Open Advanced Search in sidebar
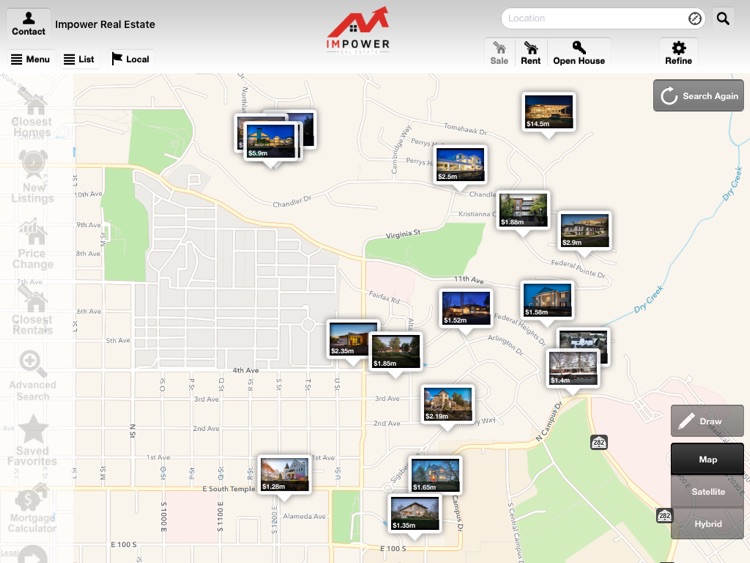This screenshot has width=750, height=563. click(33, 376)
